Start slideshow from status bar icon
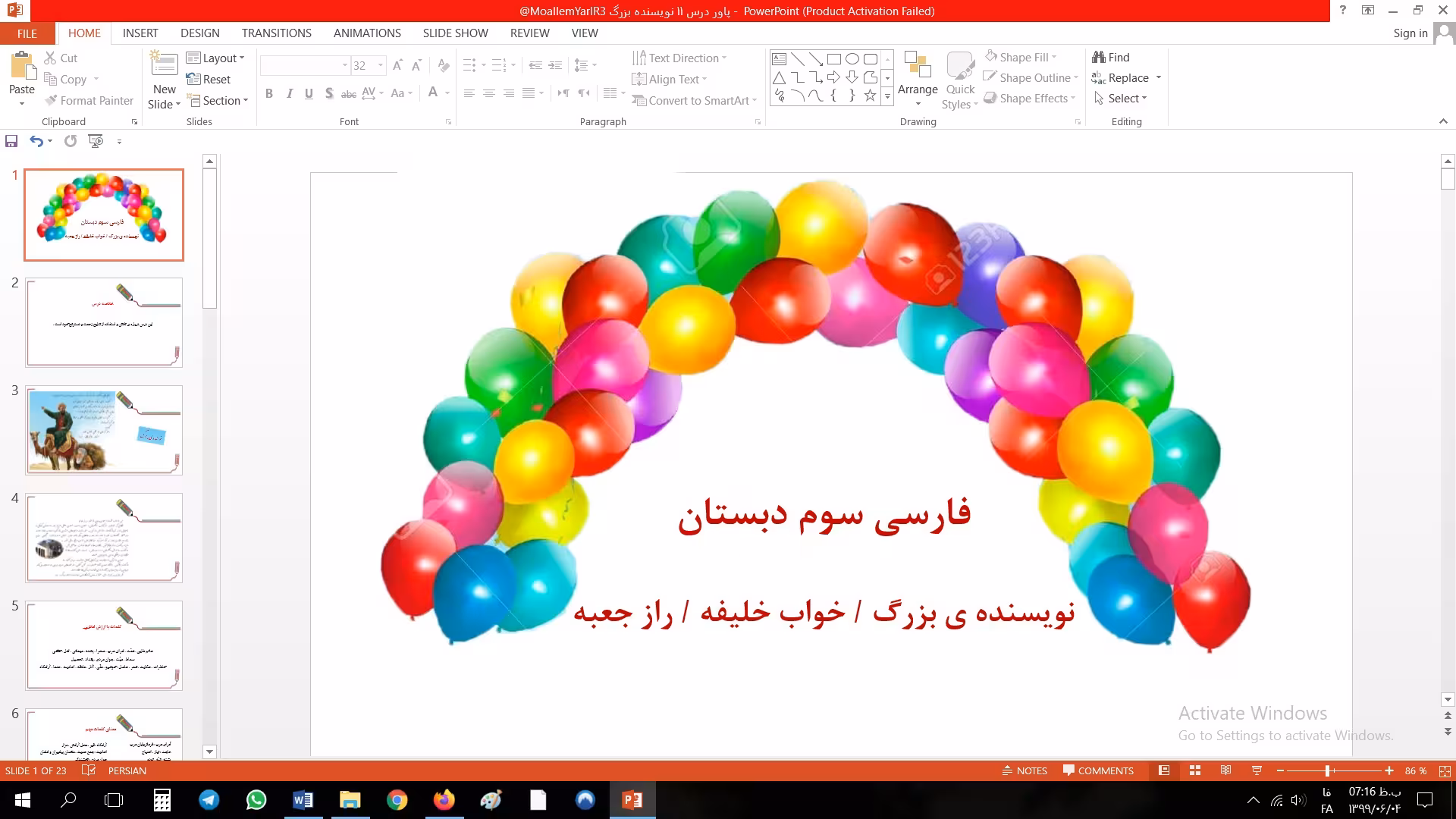1456x819 pixels. [1257, 770]
